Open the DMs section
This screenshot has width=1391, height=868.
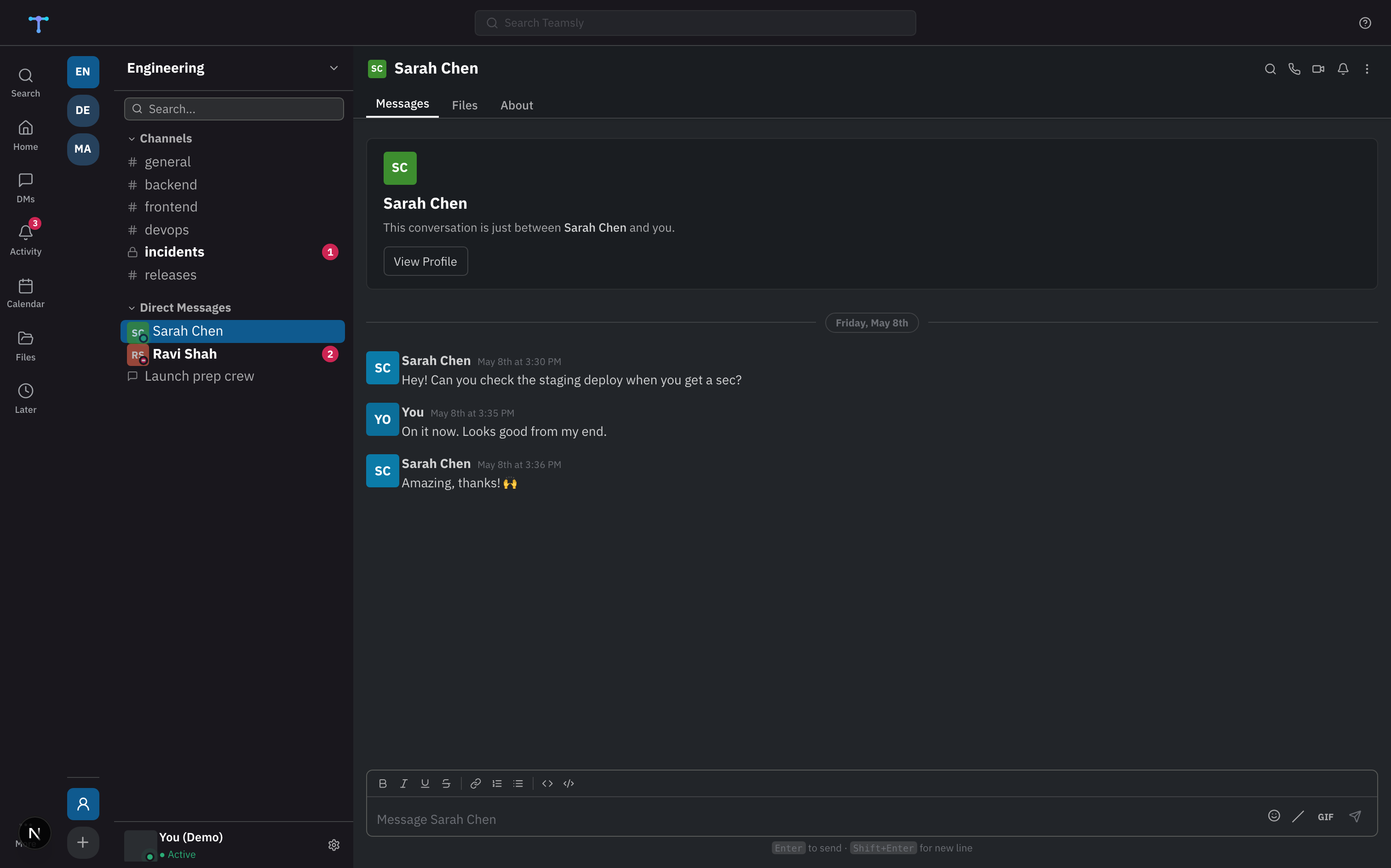point(25,188)
